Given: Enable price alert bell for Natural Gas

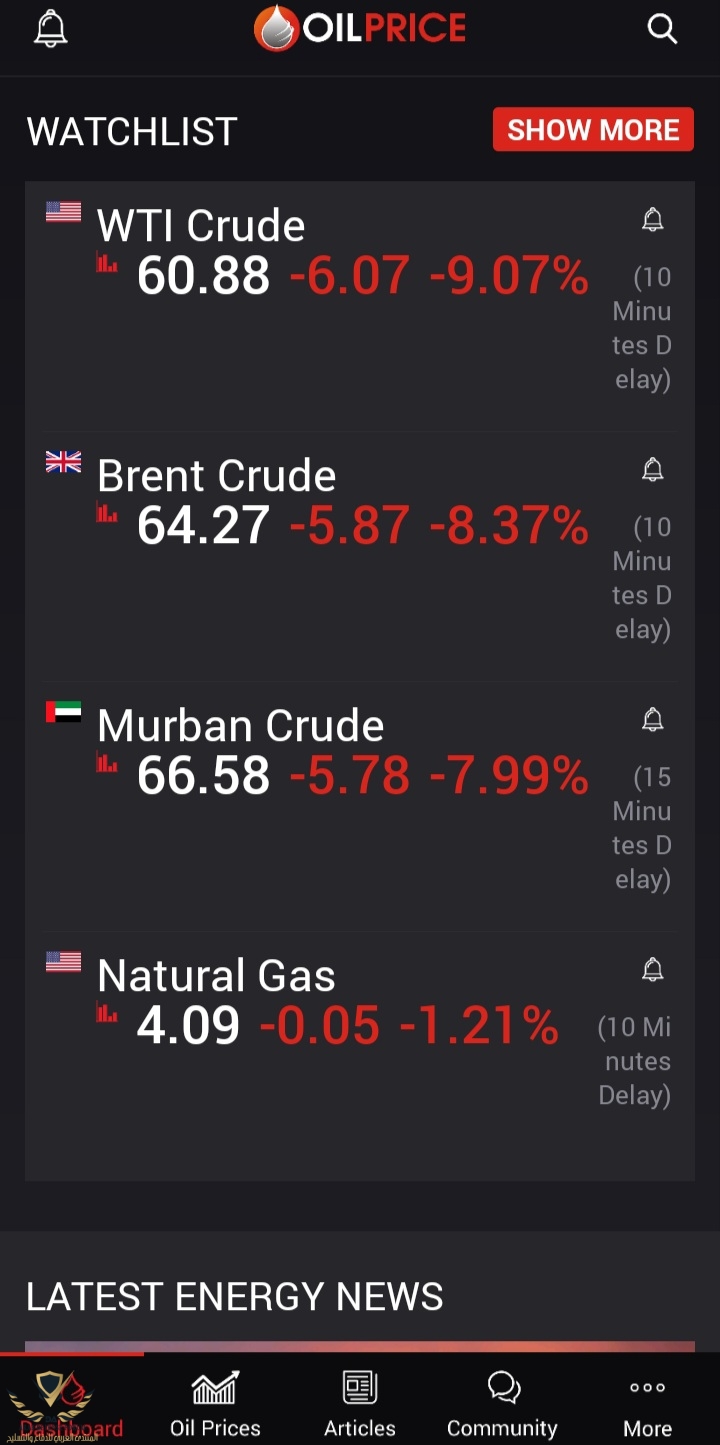Looking at the screenshot, I should tap(652, 970).
